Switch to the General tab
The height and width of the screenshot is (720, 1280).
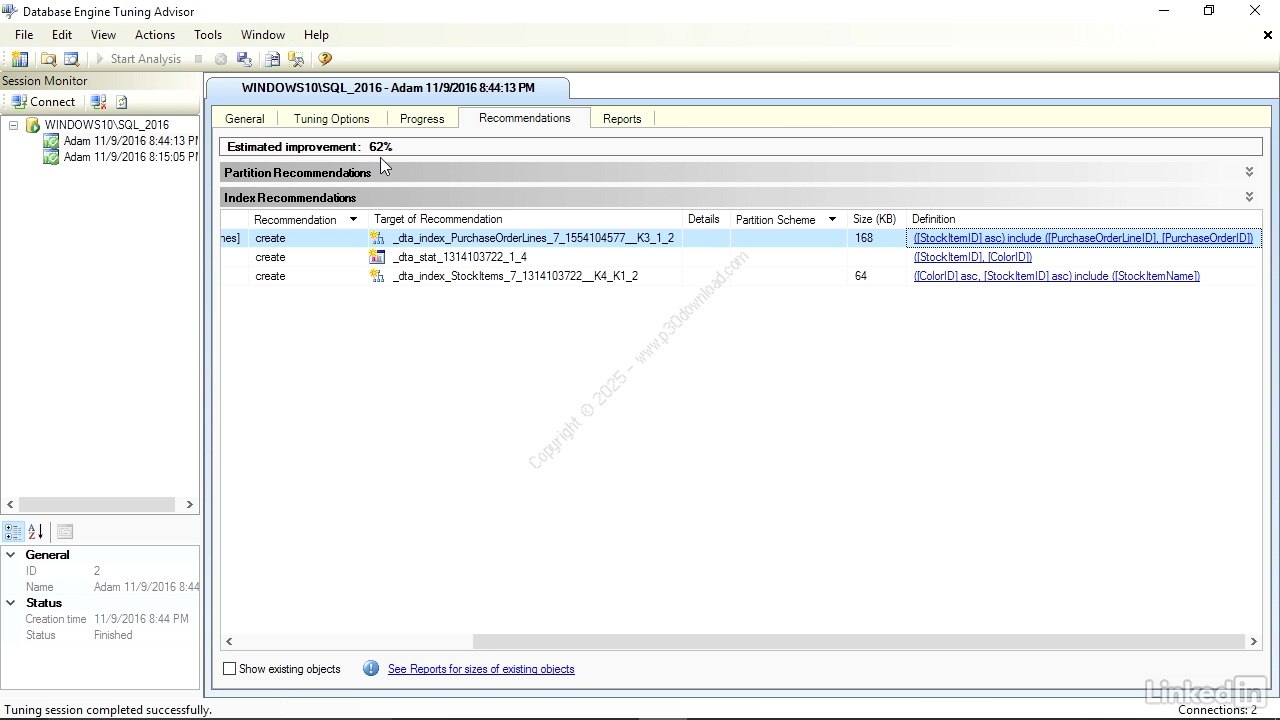click(x=245, y=119)
